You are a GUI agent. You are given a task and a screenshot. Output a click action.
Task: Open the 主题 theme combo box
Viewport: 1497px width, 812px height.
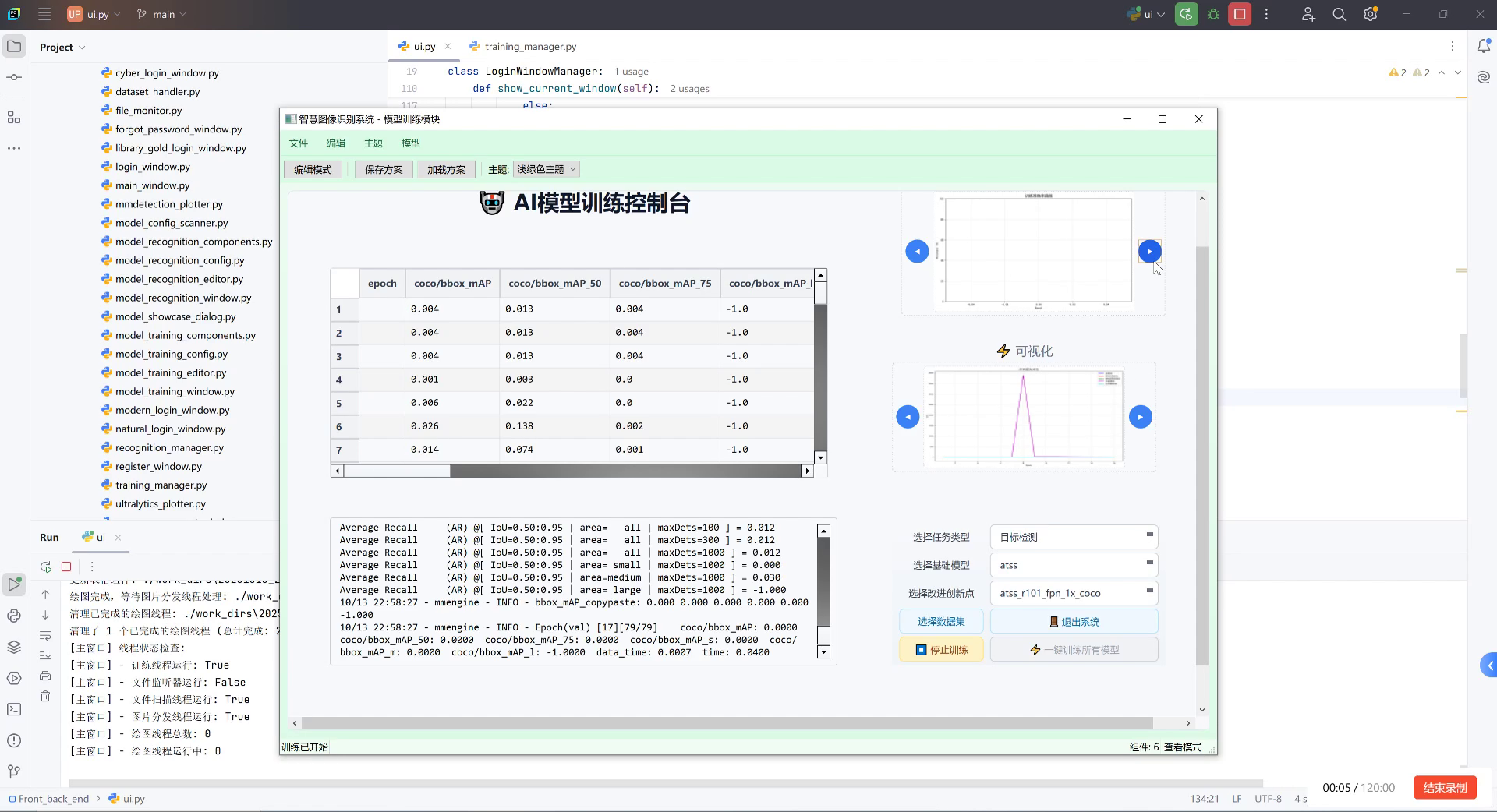click(x=546, y=169)
